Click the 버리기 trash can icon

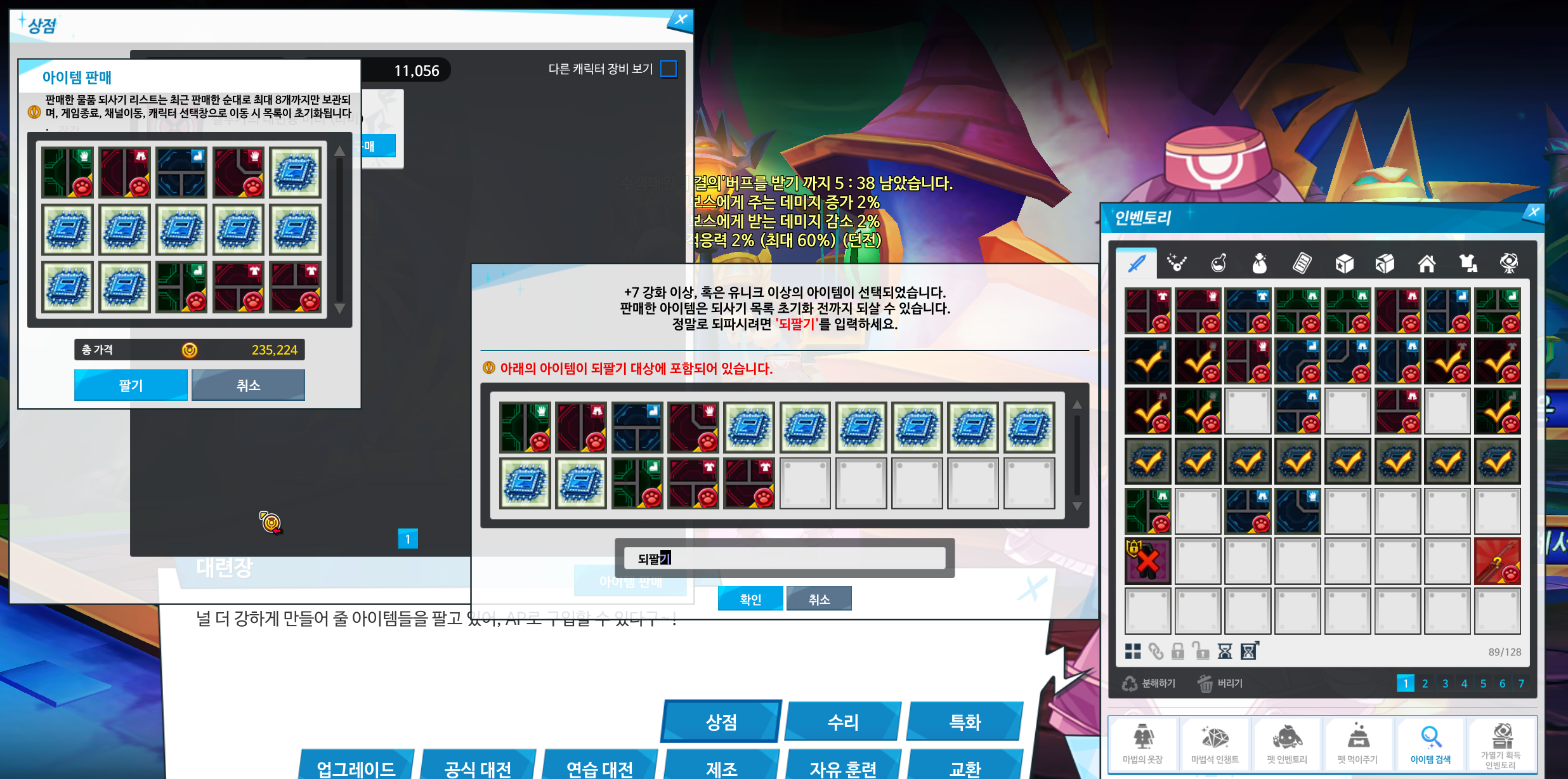pos(1205,683)
